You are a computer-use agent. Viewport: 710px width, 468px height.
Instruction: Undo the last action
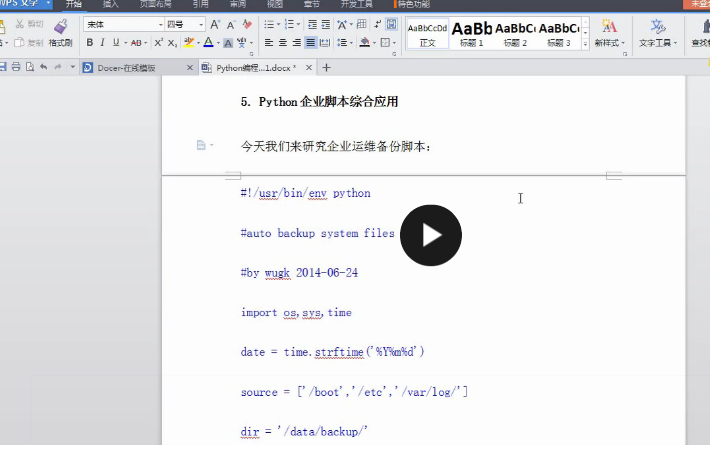click(x=43, y=67)
